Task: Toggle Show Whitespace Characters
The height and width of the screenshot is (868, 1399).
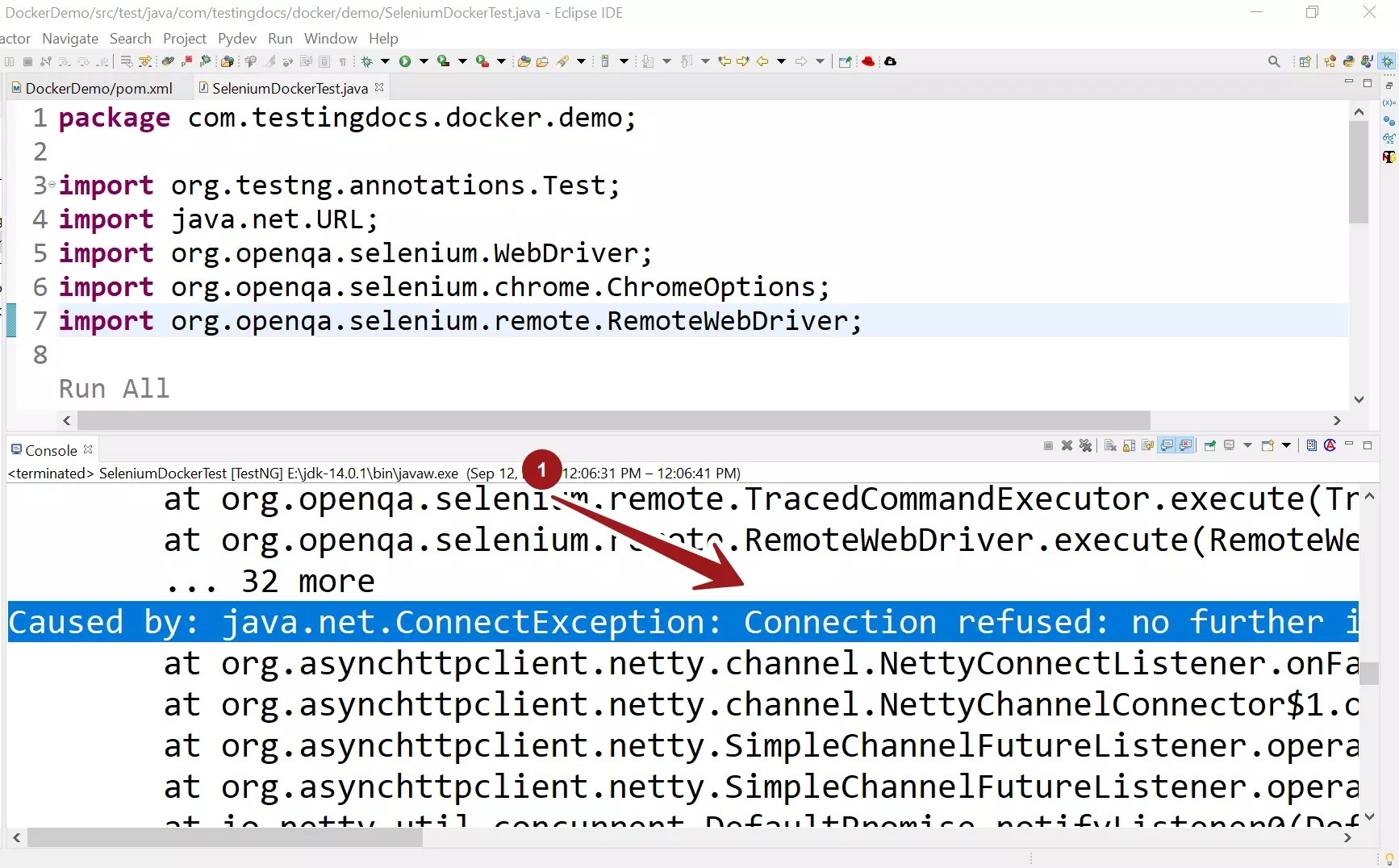Action: 344,61
